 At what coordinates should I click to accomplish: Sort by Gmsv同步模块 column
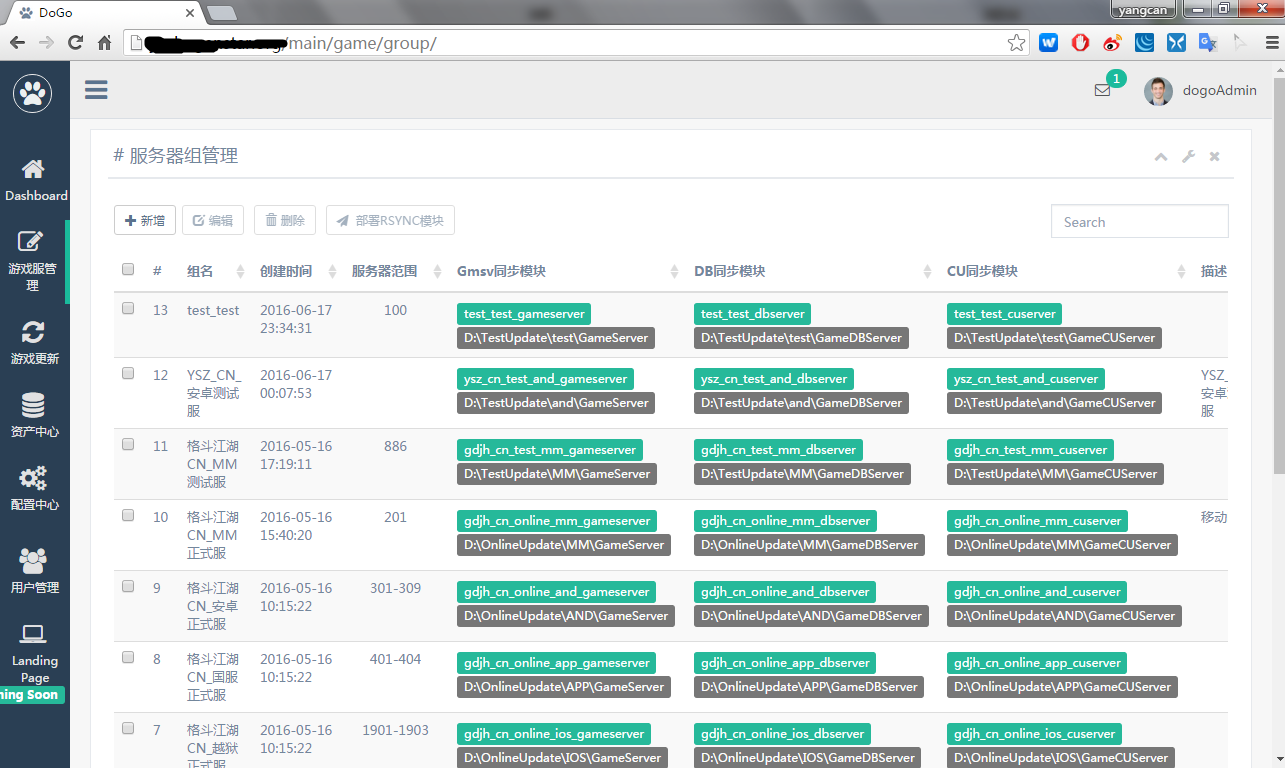coord(567,272)
